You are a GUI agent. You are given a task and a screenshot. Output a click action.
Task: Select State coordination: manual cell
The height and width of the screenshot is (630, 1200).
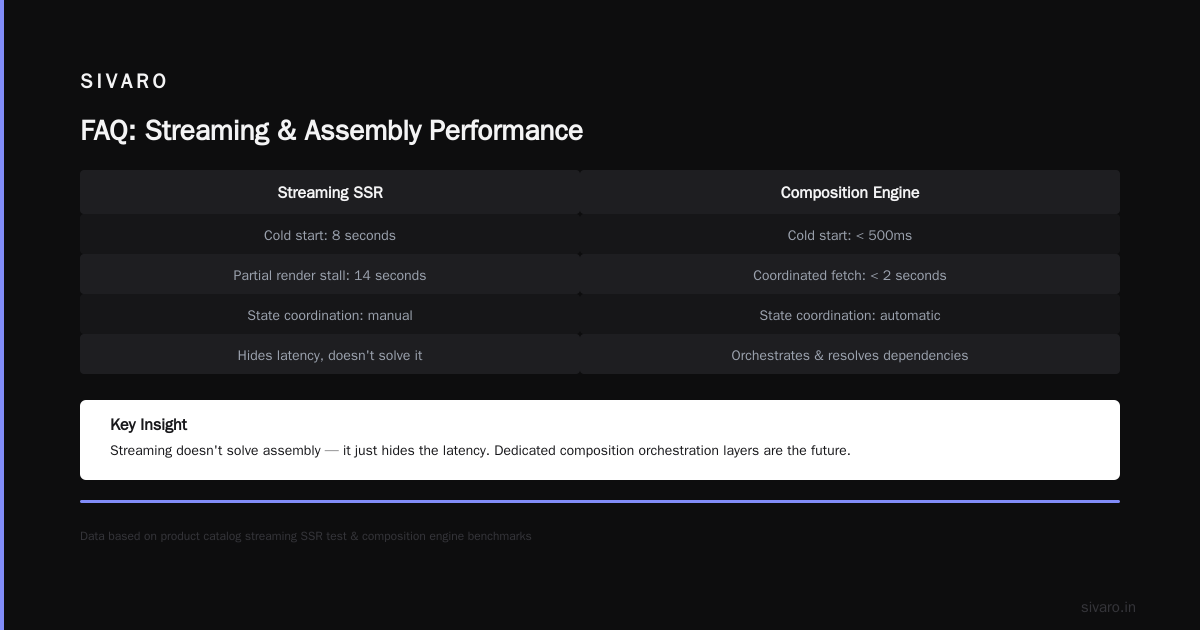(x=330, y=315)
